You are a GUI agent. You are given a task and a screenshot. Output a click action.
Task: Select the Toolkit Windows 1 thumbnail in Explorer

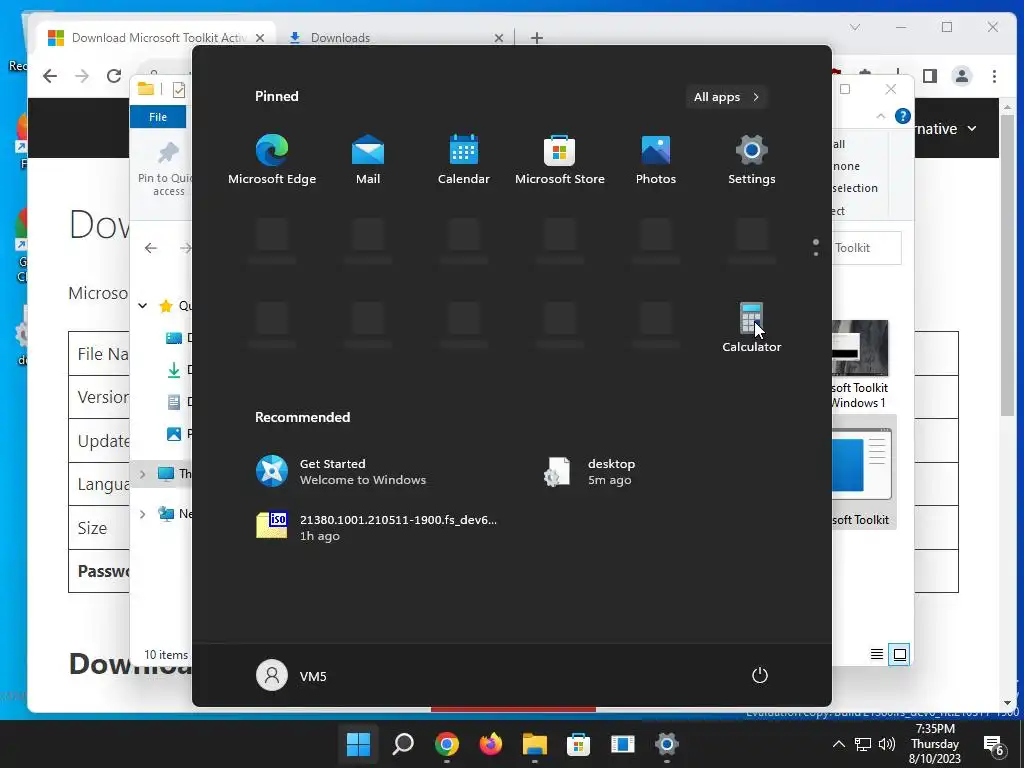(861, 364)
